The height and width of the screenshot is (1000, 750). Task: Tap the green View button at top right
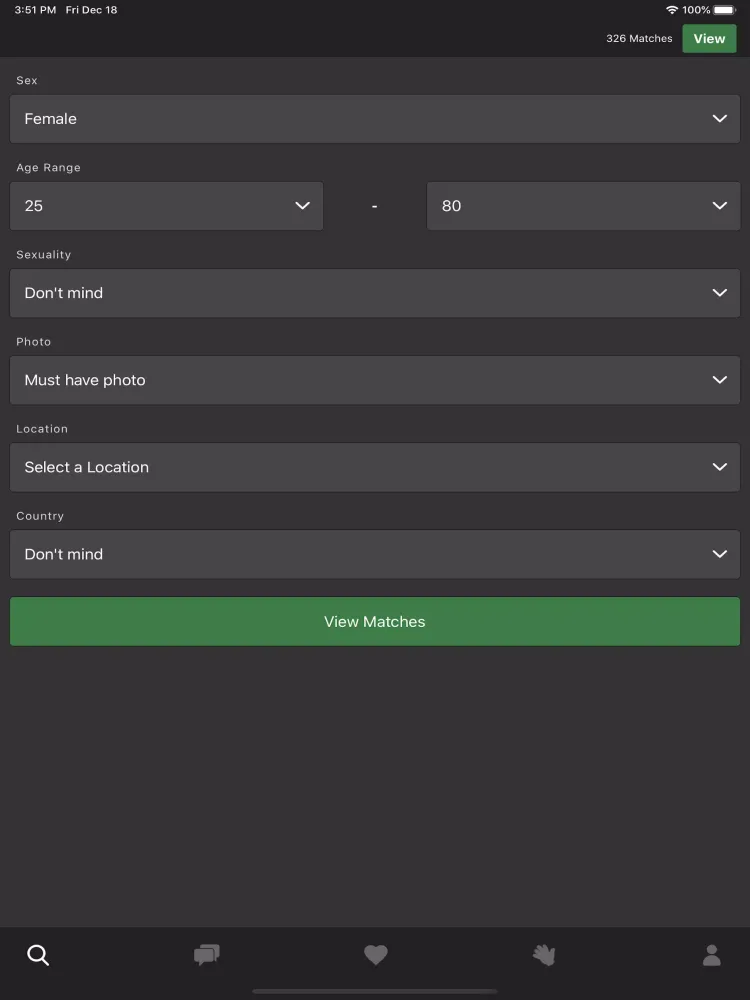click(x=709, y=38)
